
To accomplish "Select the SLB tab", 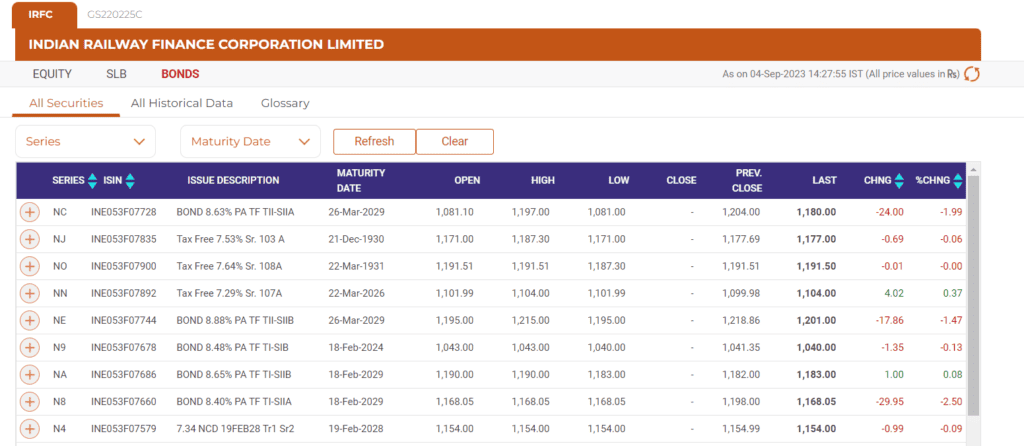I will pos(116,74).
